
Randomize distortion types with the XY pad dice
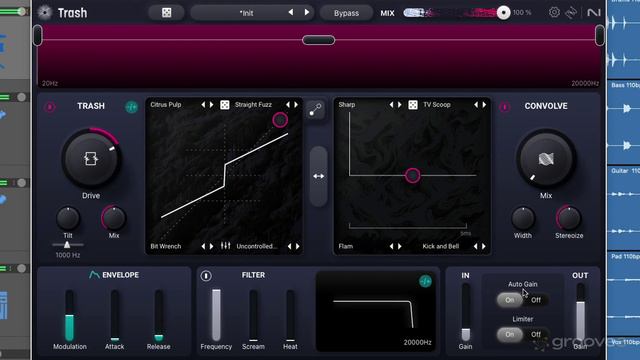[224, 105]
